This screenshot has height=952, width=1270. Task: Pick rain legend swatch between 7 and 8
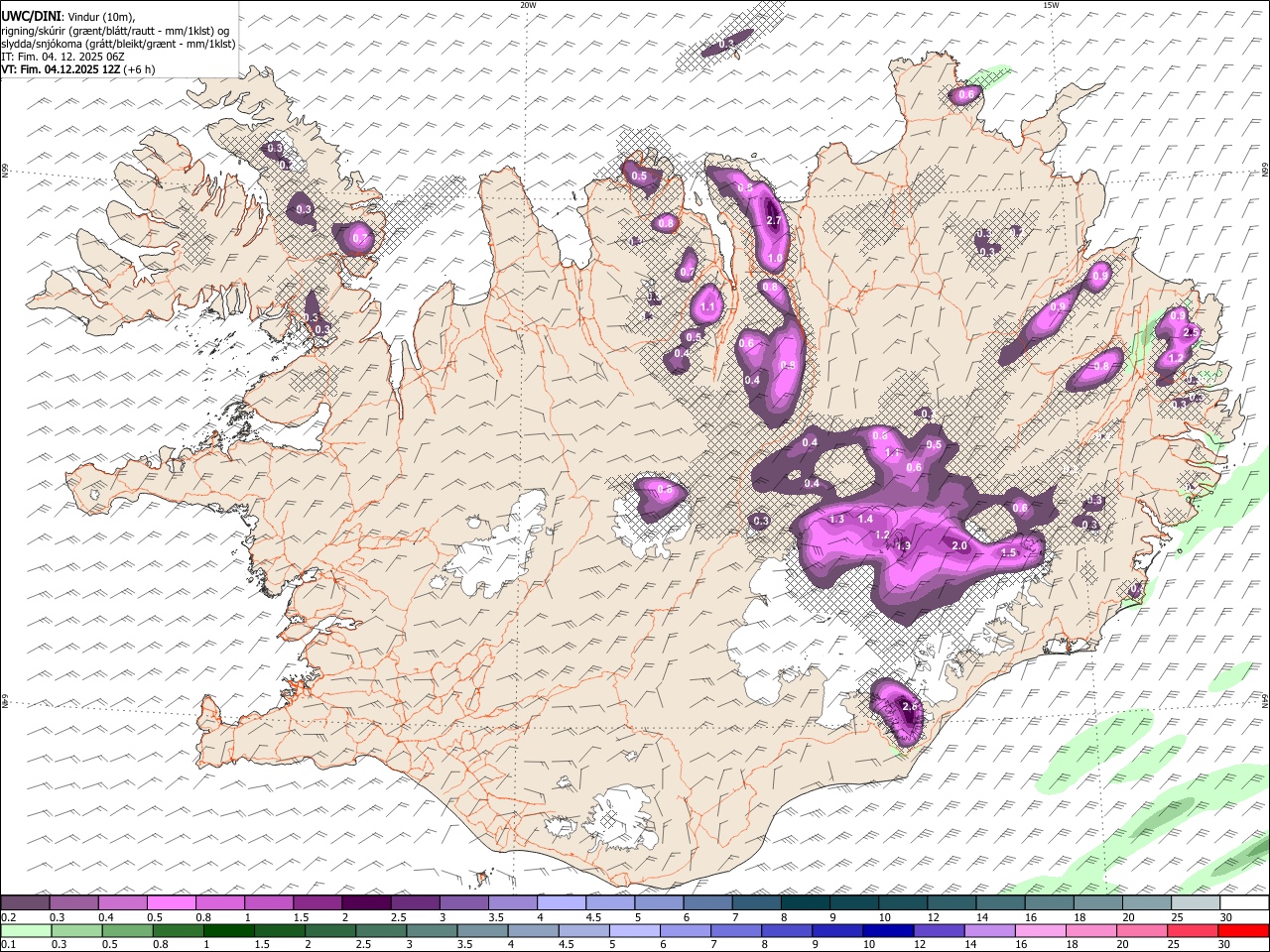[x=736, y=930]
